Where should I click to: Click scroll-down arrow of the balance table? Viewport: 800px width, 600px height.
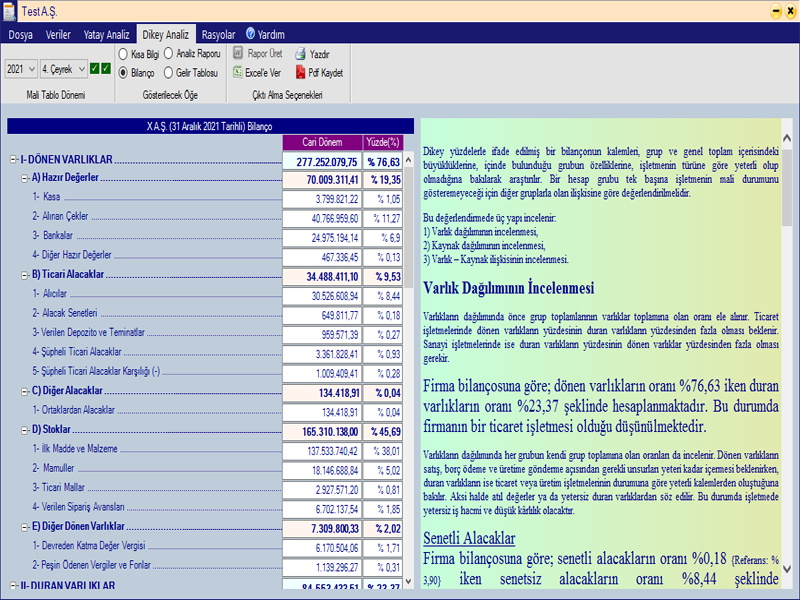[408, 581]
